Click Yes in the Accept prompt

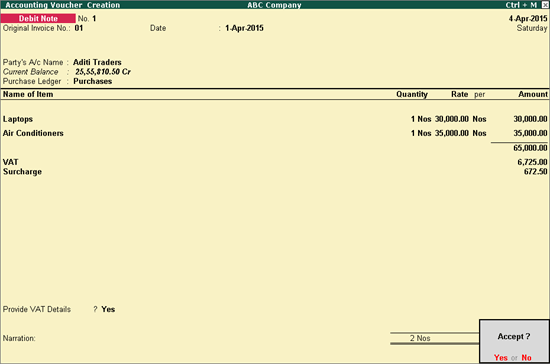pos(501,357)
